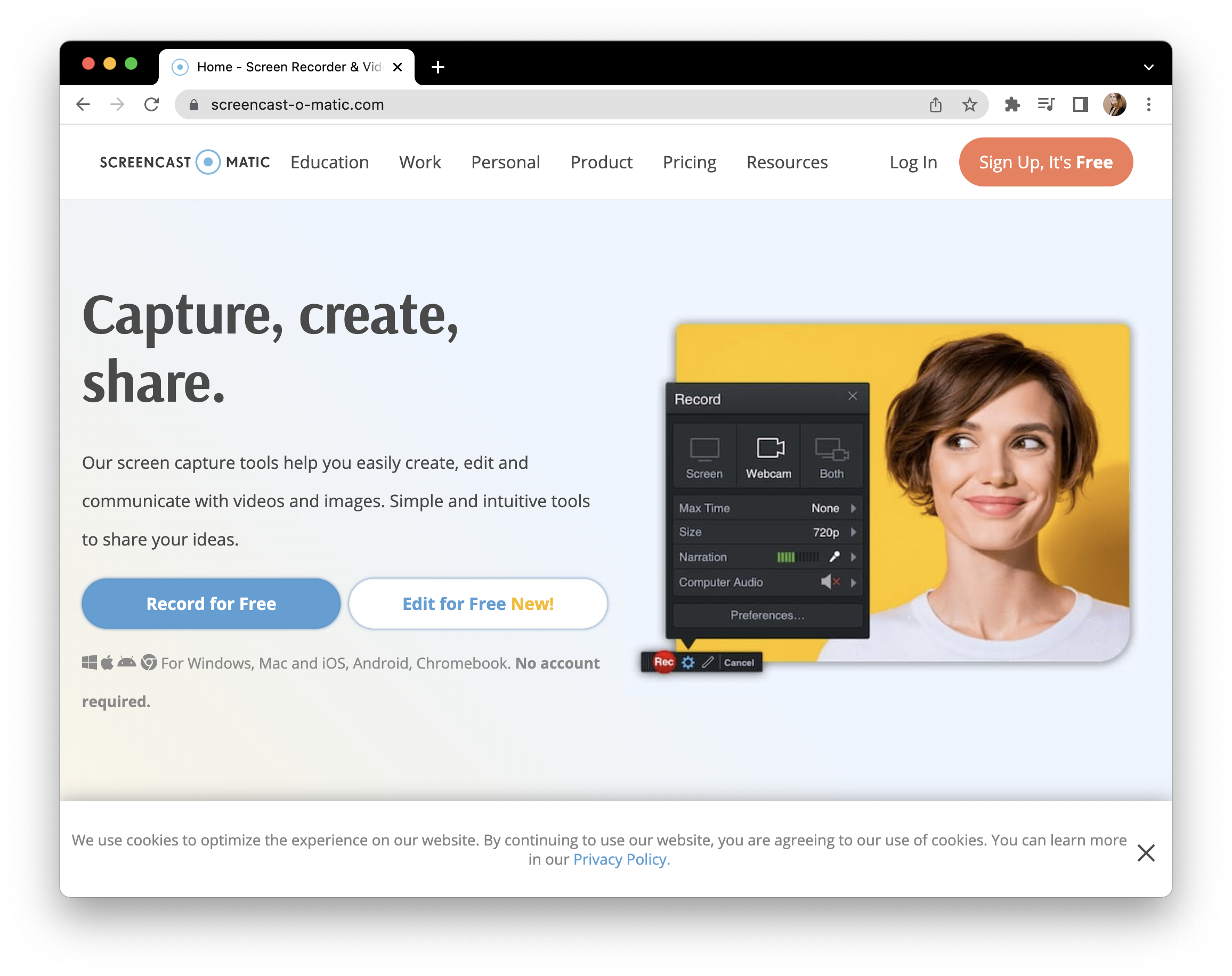
Task: Click the Windows platform icon
Action: tap(88, 663)
